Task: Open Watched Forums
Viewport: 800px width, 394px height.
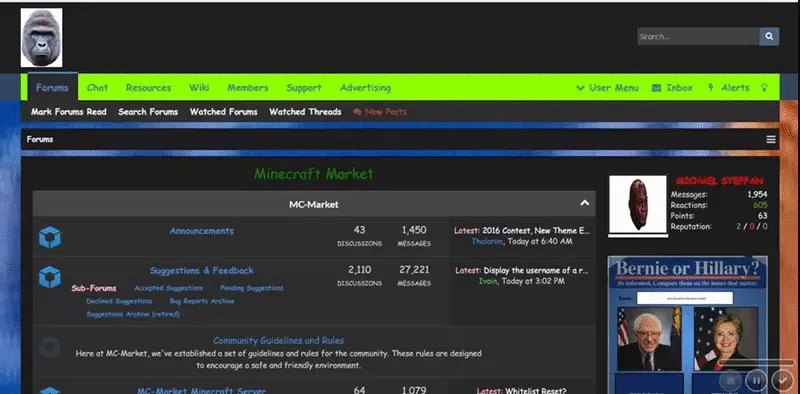Action: tap(223, 112)
